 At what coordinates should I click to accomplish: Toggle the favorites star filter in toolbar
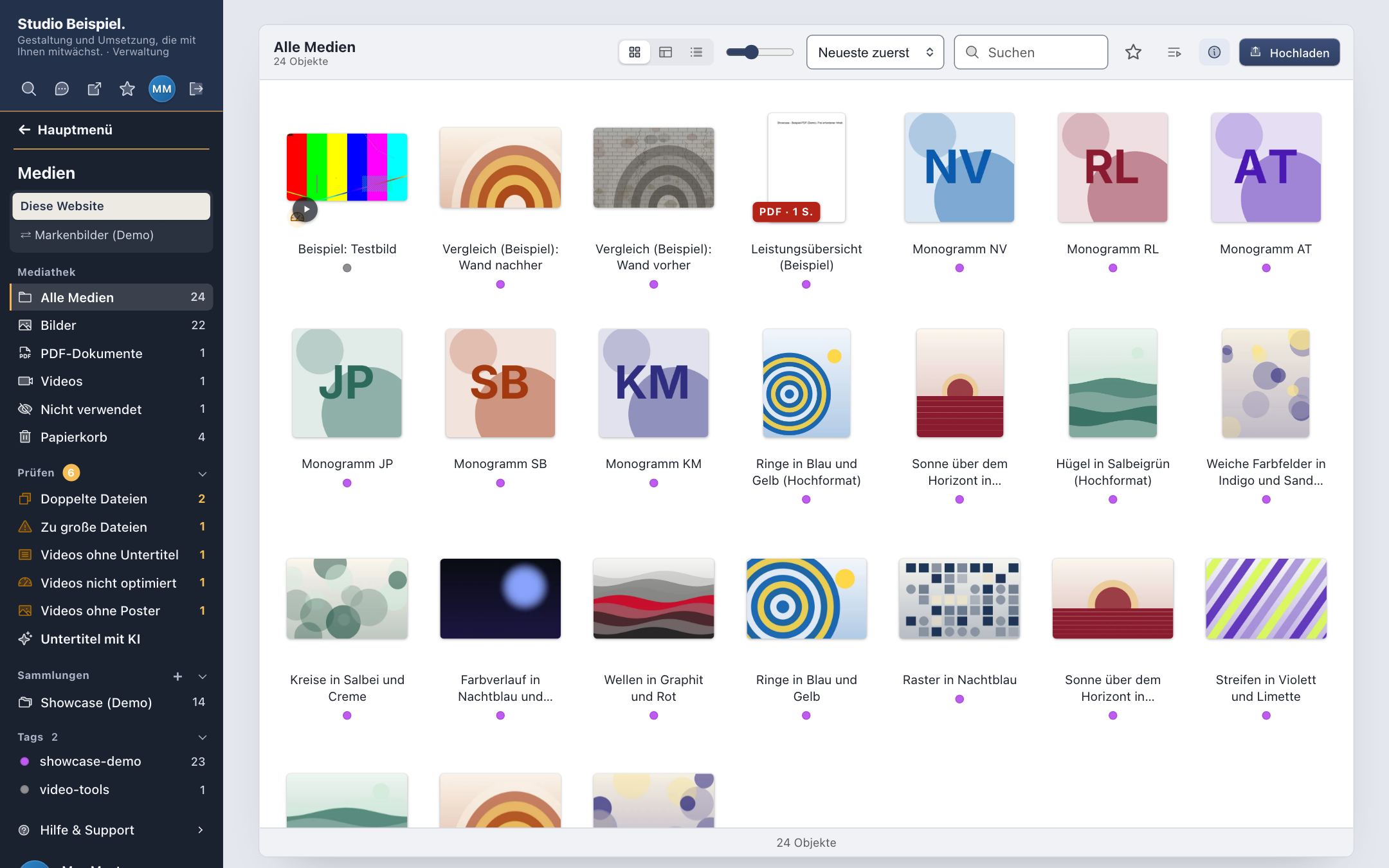click(x=1133, y=52)
